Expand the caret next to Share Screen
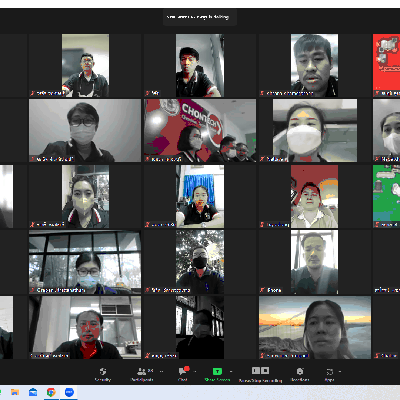 point(231,371)
